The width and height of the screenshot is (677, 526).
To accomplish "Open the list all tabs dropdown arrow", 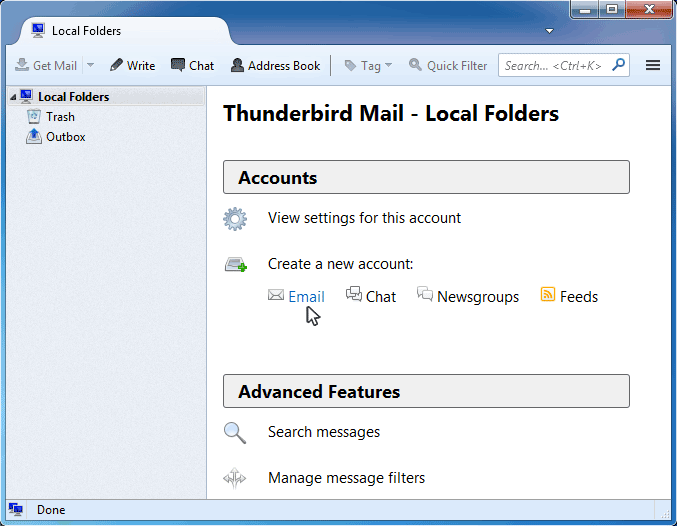I will 549,31.
